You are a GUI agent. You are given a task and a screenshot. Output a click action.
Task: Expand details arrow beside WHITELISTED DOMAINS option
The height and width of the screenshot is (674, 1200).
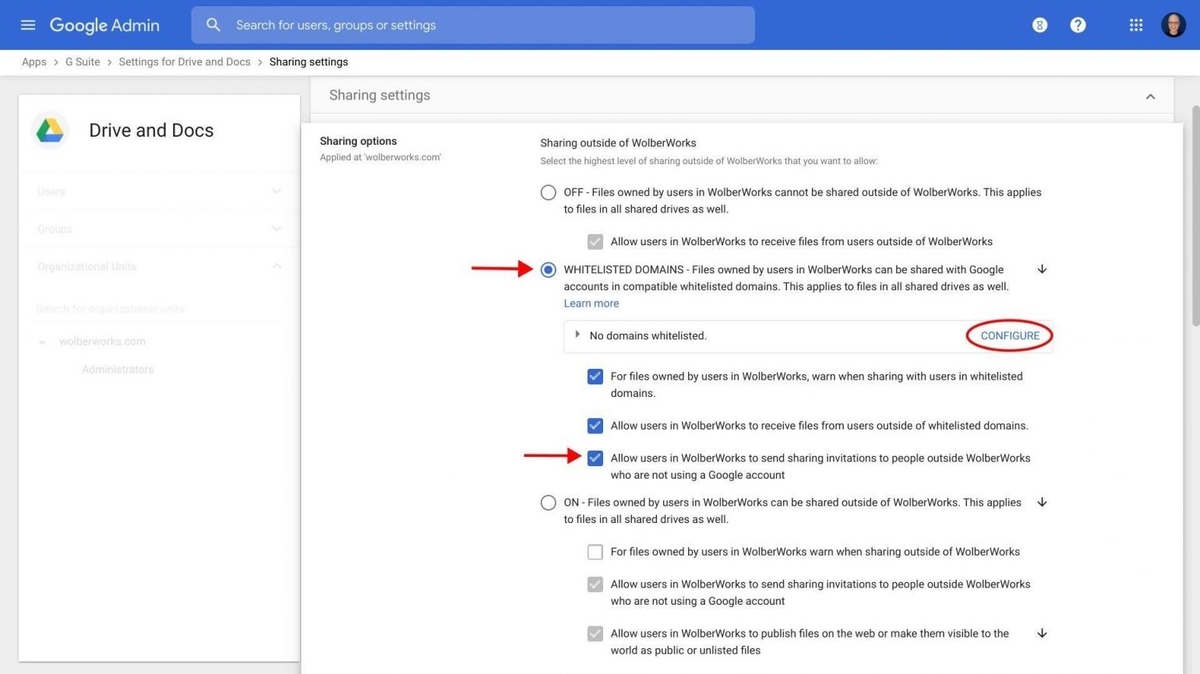[x=1041, y=269]
